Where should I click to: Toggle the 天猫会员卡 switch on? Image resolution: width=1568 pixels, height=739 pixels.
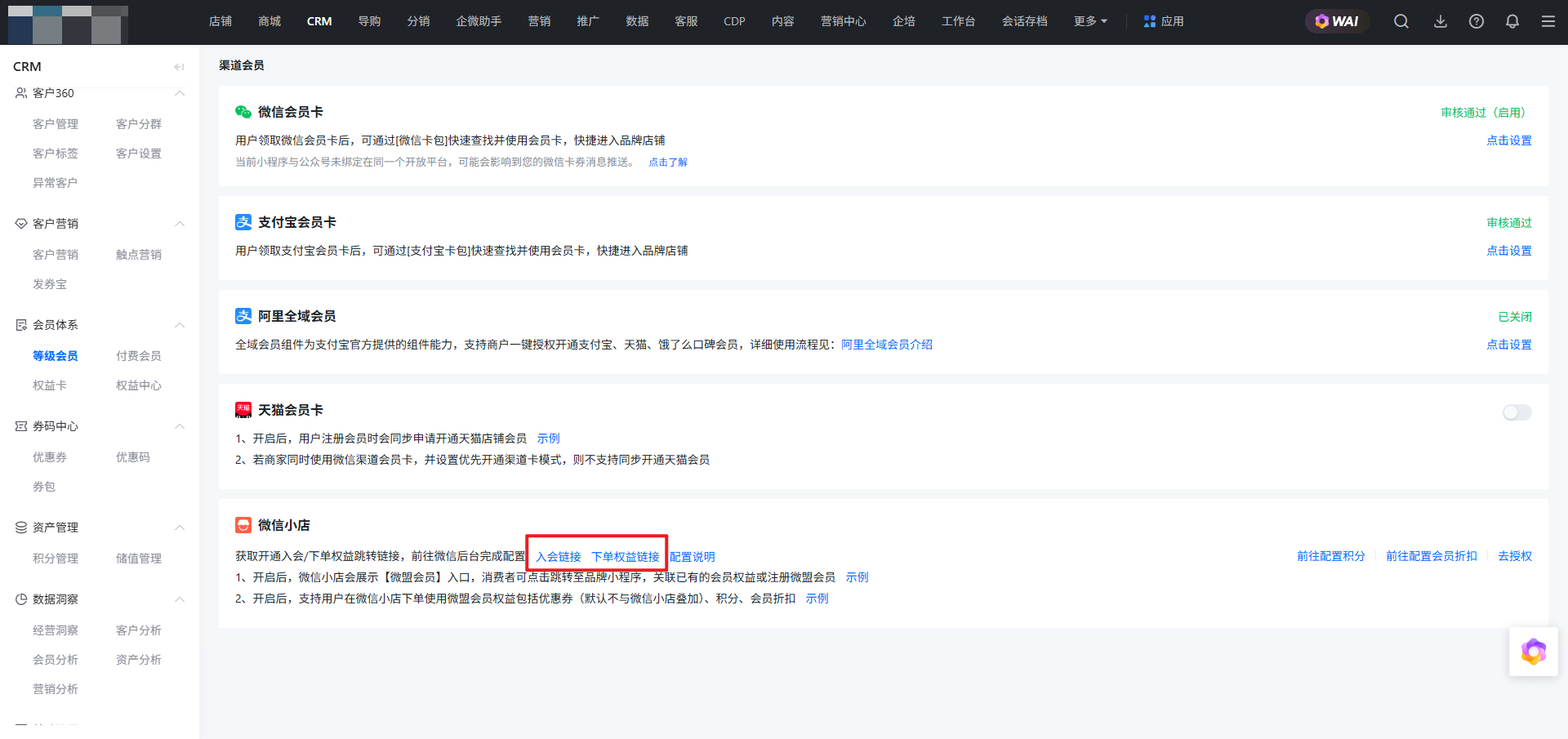pos(1517,412)
